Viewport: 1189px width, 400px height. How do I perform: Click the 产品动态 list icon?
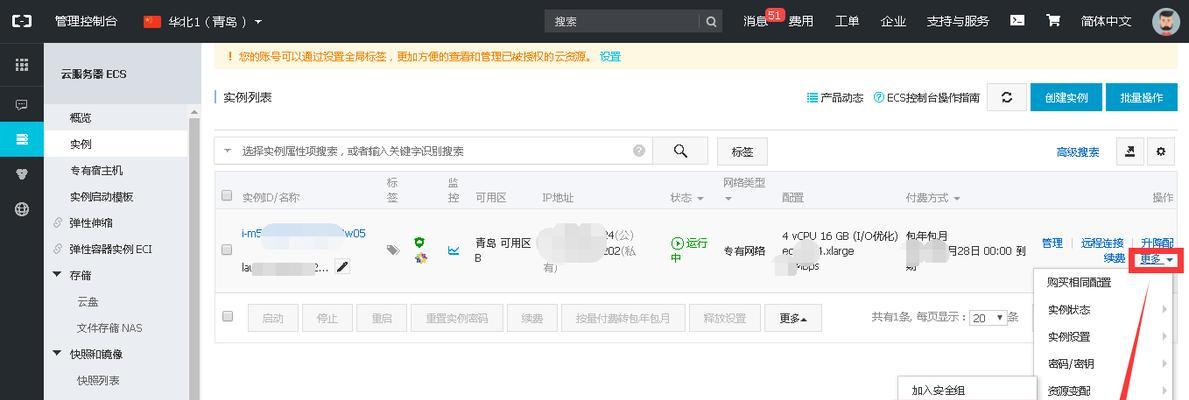click(x=813, y=98)
